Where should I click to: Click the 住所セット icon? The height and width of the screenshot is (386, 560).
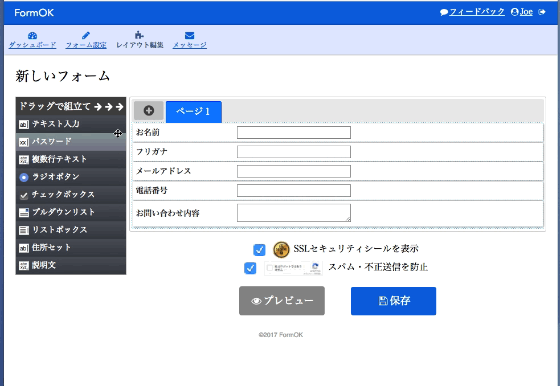click(24, 248)
